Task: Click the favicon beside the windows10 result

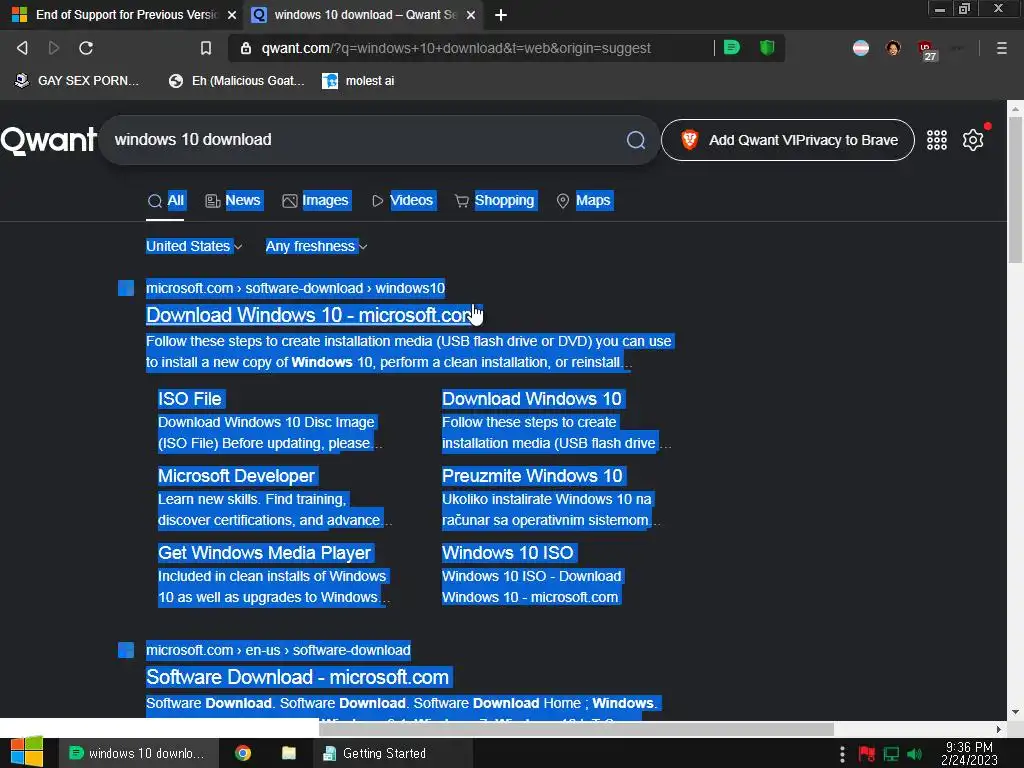Action: coord(126,288)
